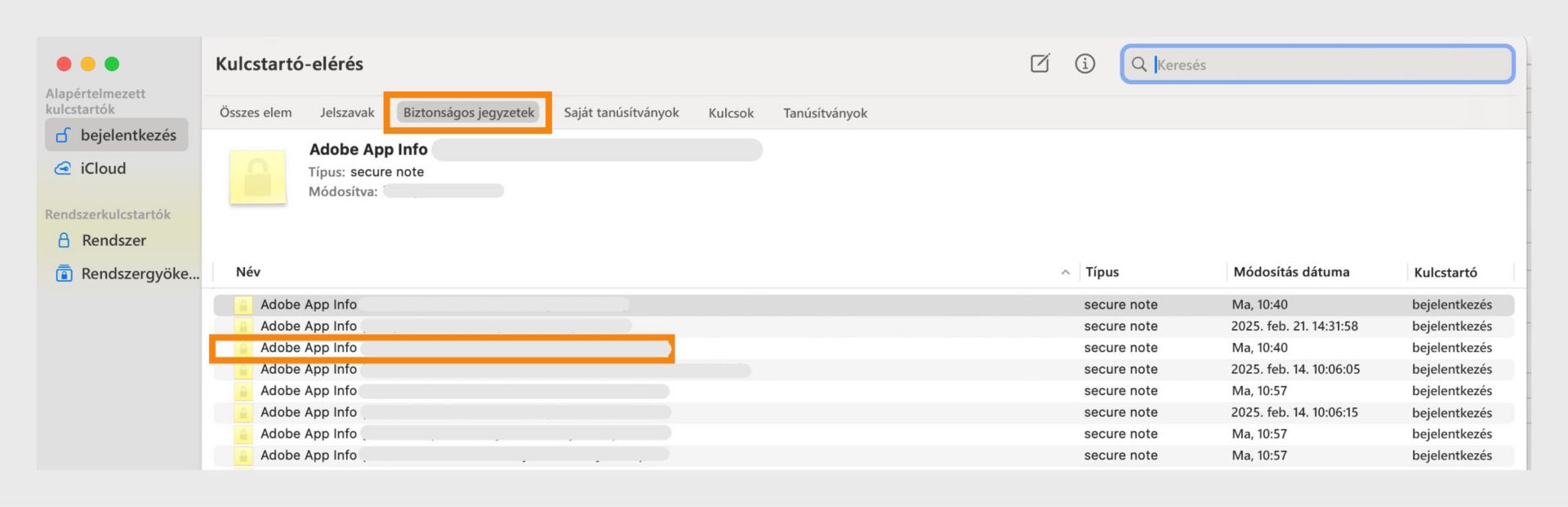Click the date 2025. feb. 14. 10:06:05
The height and width of the screenshot is (507, 1568).
click(x=1295, y=369)
